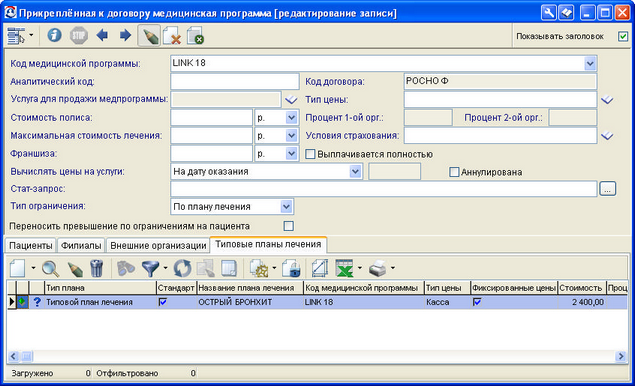Click Аналитический код input field

(235, 81)
